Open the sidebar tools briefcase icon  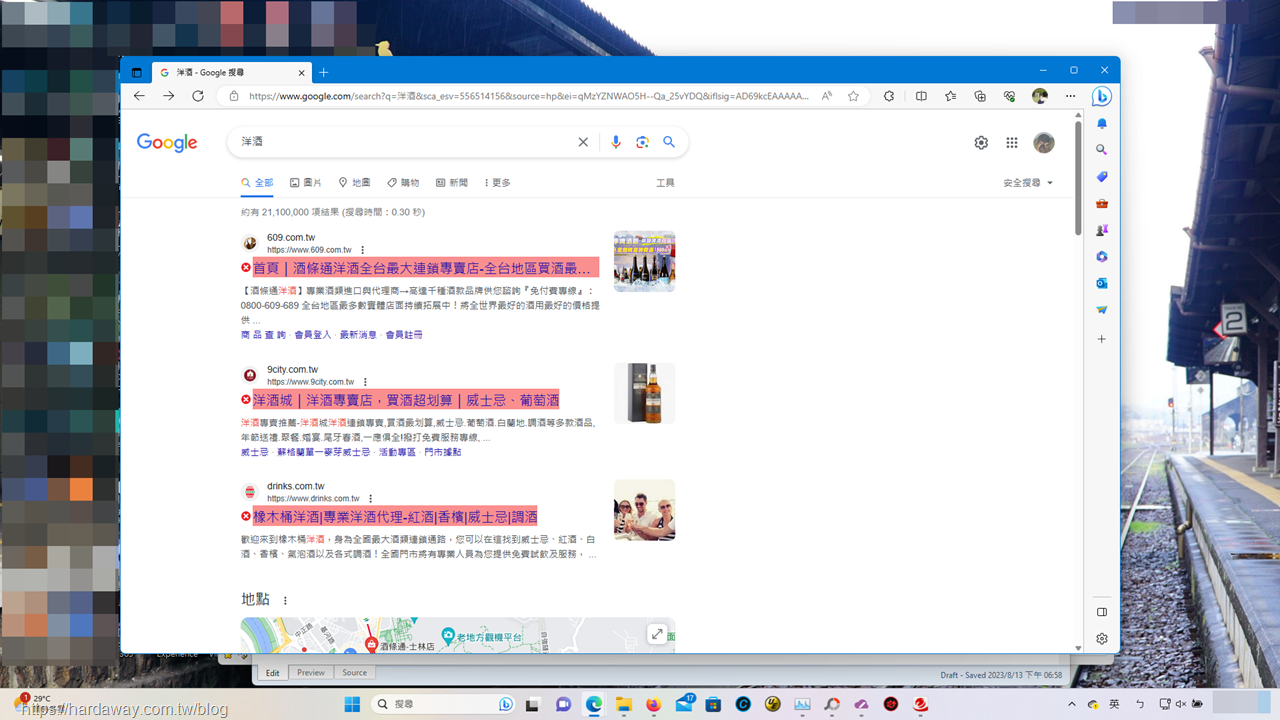pos(1102,203)
